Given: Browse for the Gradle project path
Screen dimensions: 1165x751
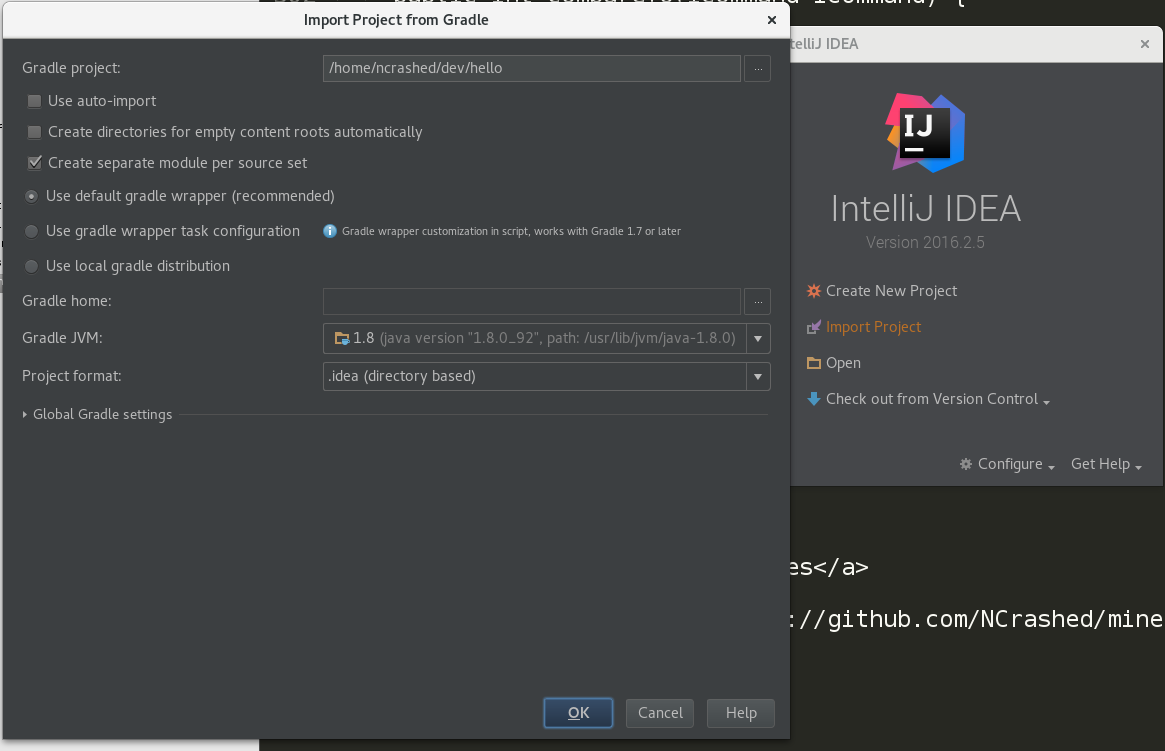Looking at the screenshot, I should coord(758,68).
